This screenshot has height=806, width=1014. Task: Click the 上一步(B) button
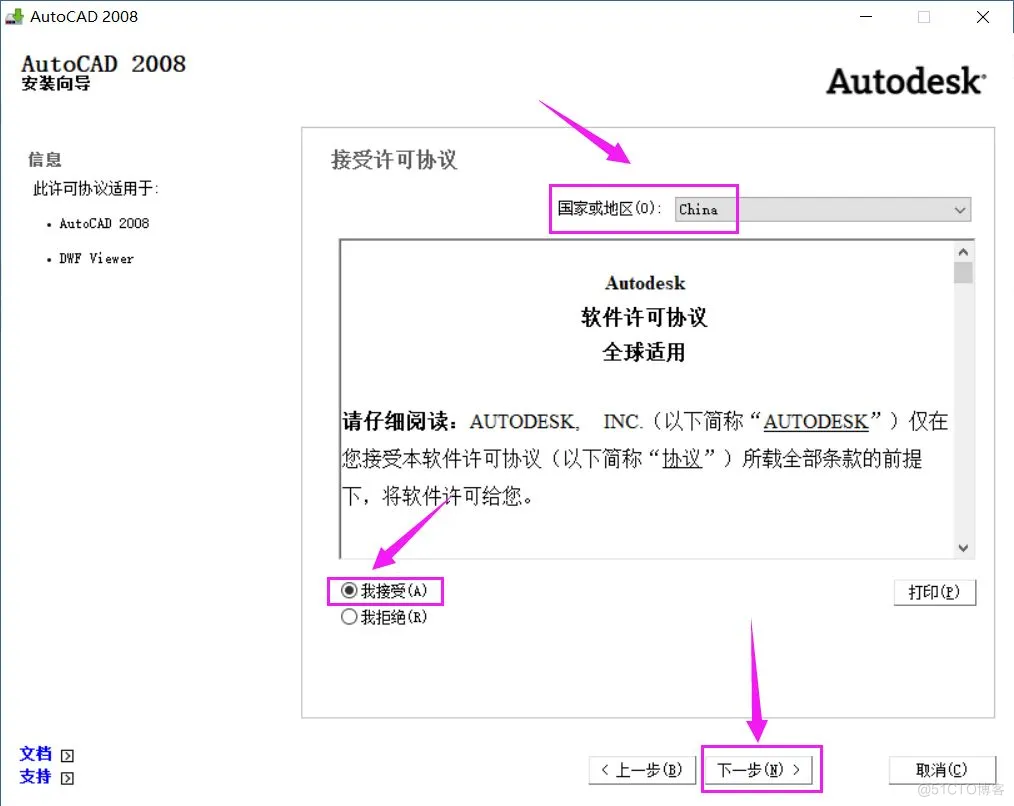[642, 769]
